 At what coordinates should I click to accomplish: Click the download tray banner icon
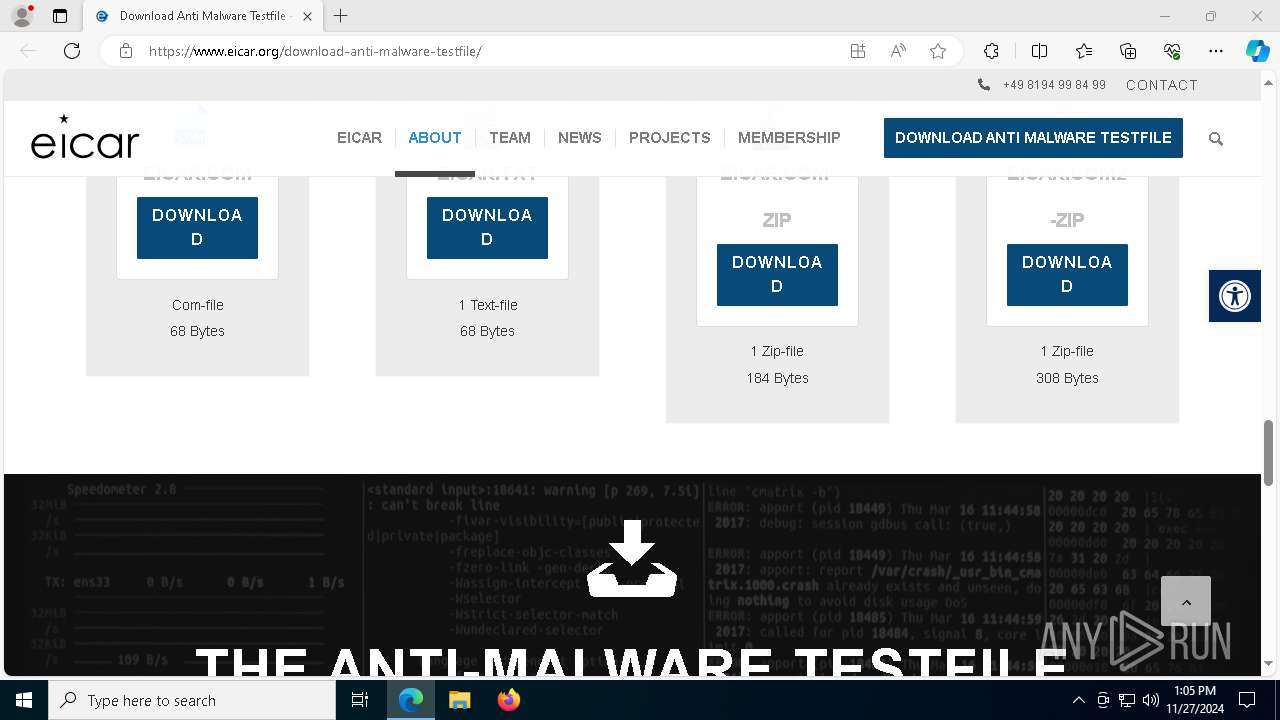[x=632, y=560]
